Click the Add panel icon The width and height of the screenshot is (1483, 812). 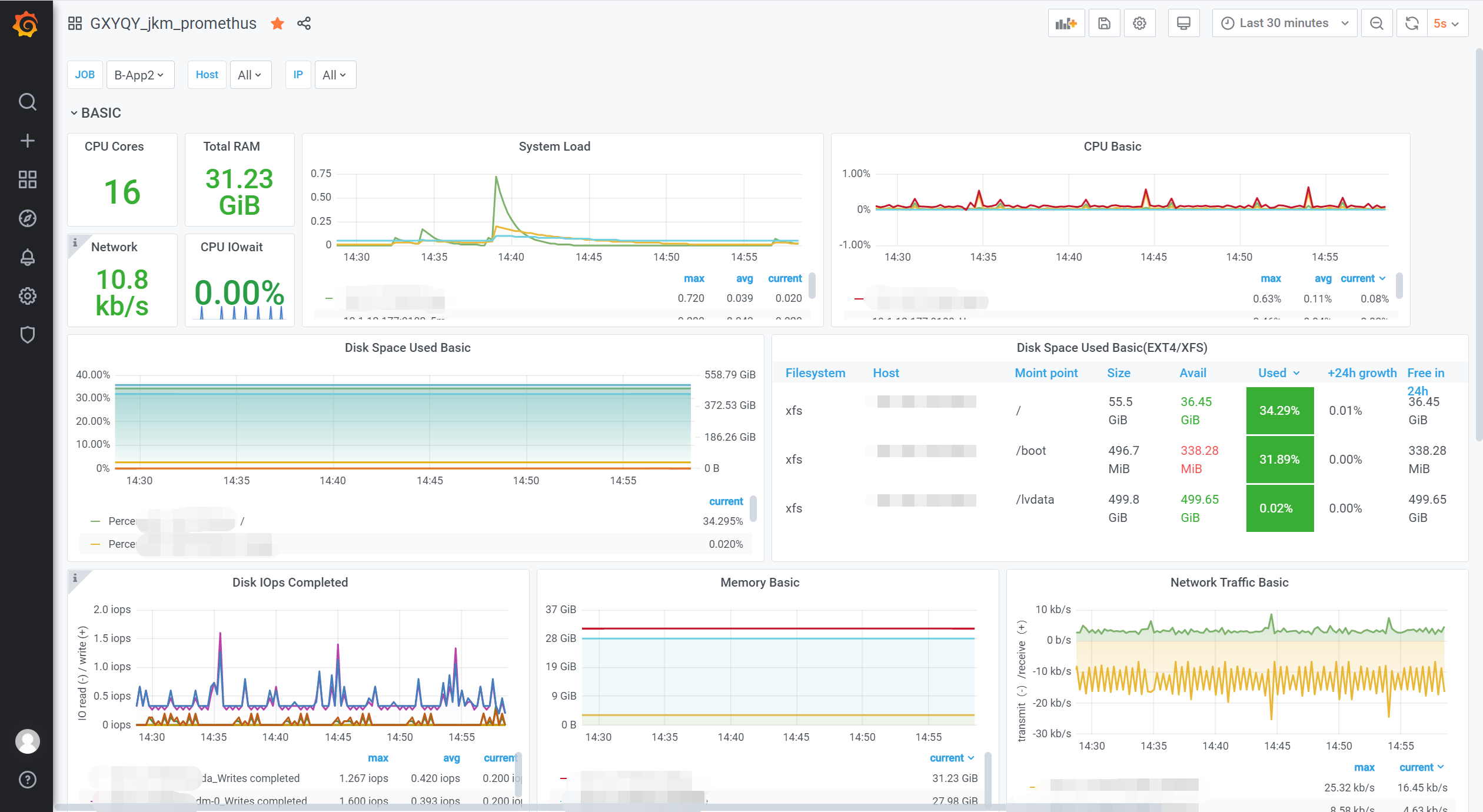click(1066, 24)
